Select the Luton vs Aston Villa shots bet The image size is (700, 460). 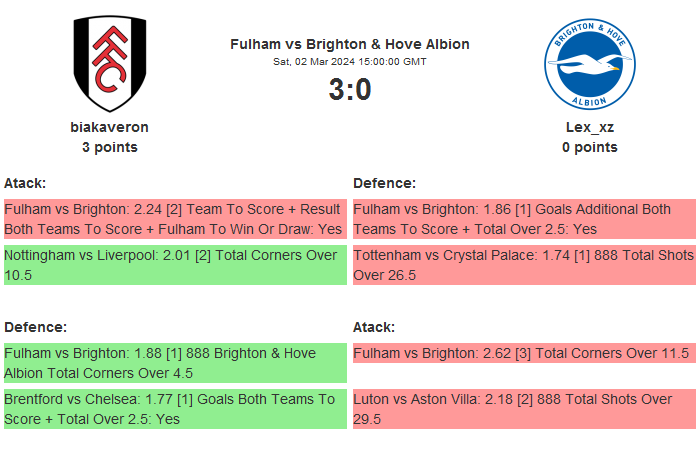524,409
